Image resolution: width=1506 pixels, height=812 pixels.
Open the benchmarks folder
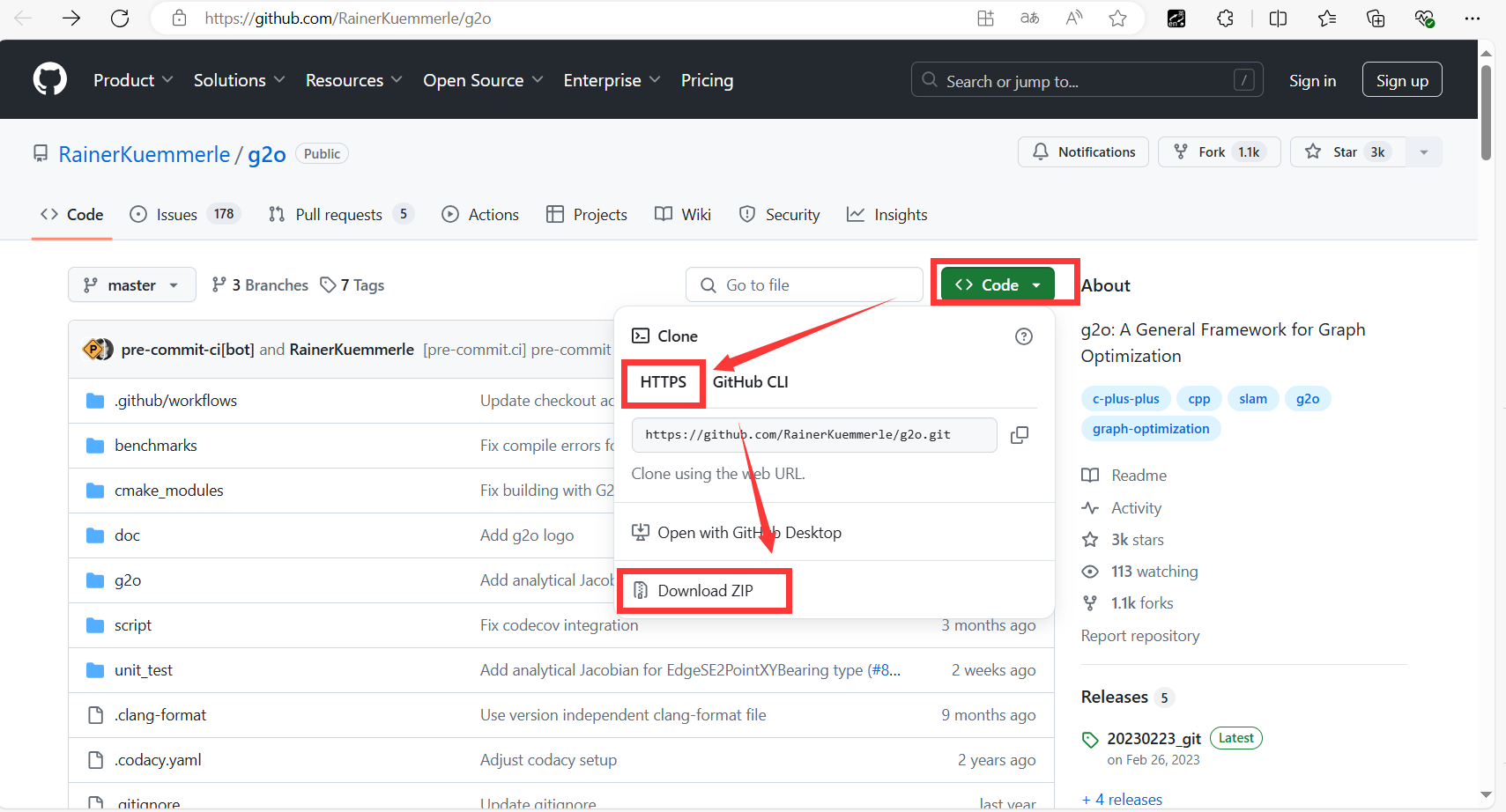tap(156, 446)
